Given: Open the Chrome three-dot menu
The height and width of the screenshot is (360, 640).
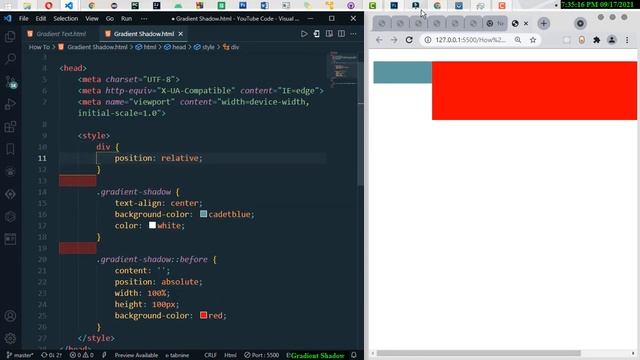Looking at the screenshot, I should (627, 40).
